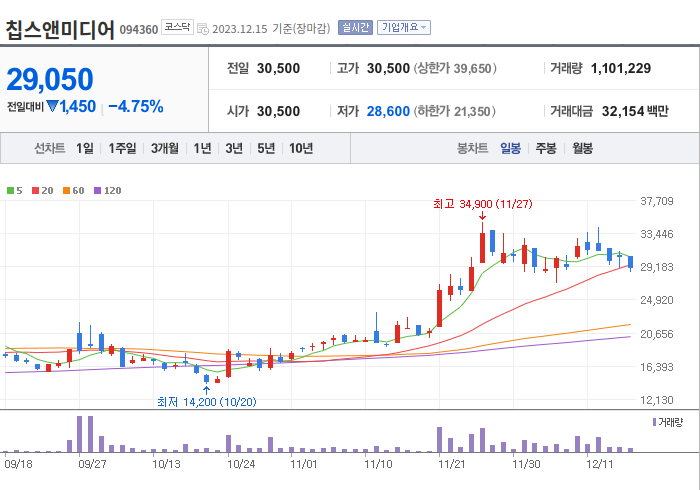Screen dimensions: 700x490
Task: Click the 최고 34,900 (11/27) marker
Action: point(483,204)
